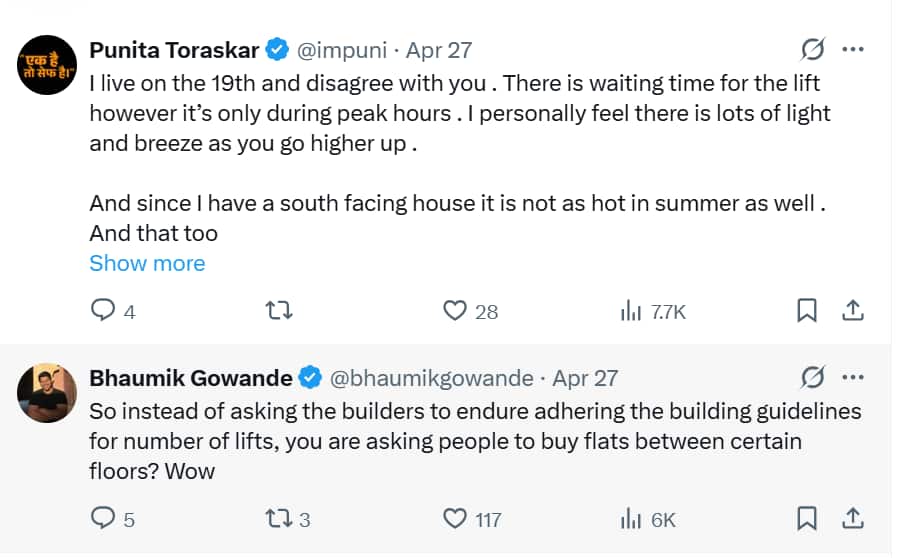This screenshot has width=916, height=558.
Task: Open Grok icon on Punita's tweet
Action: pos(812,49)
